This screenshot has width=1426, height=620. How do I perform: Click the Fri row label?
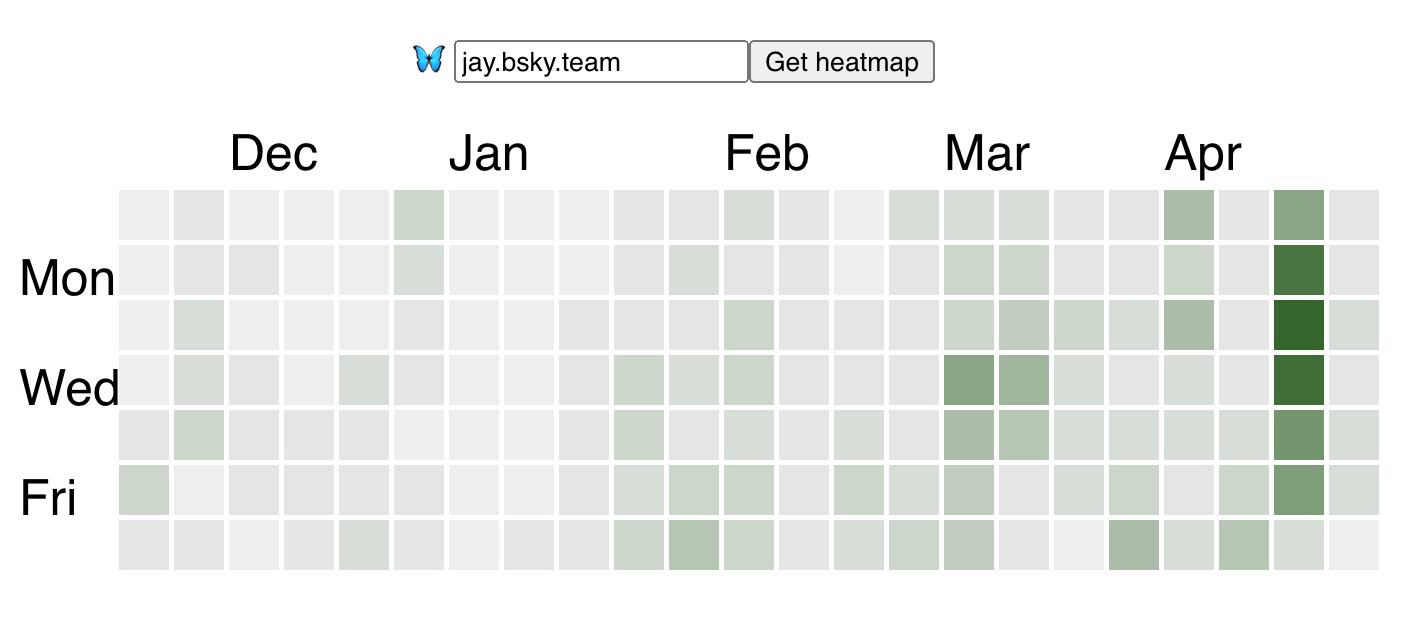pyautogui.click(x=50, y=499)
